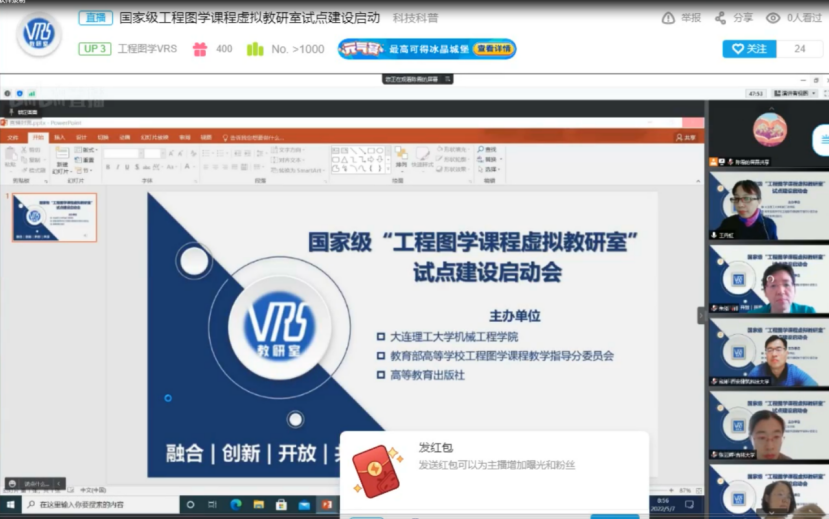Click the circular participant avatar in meeting

click(770, 129)
